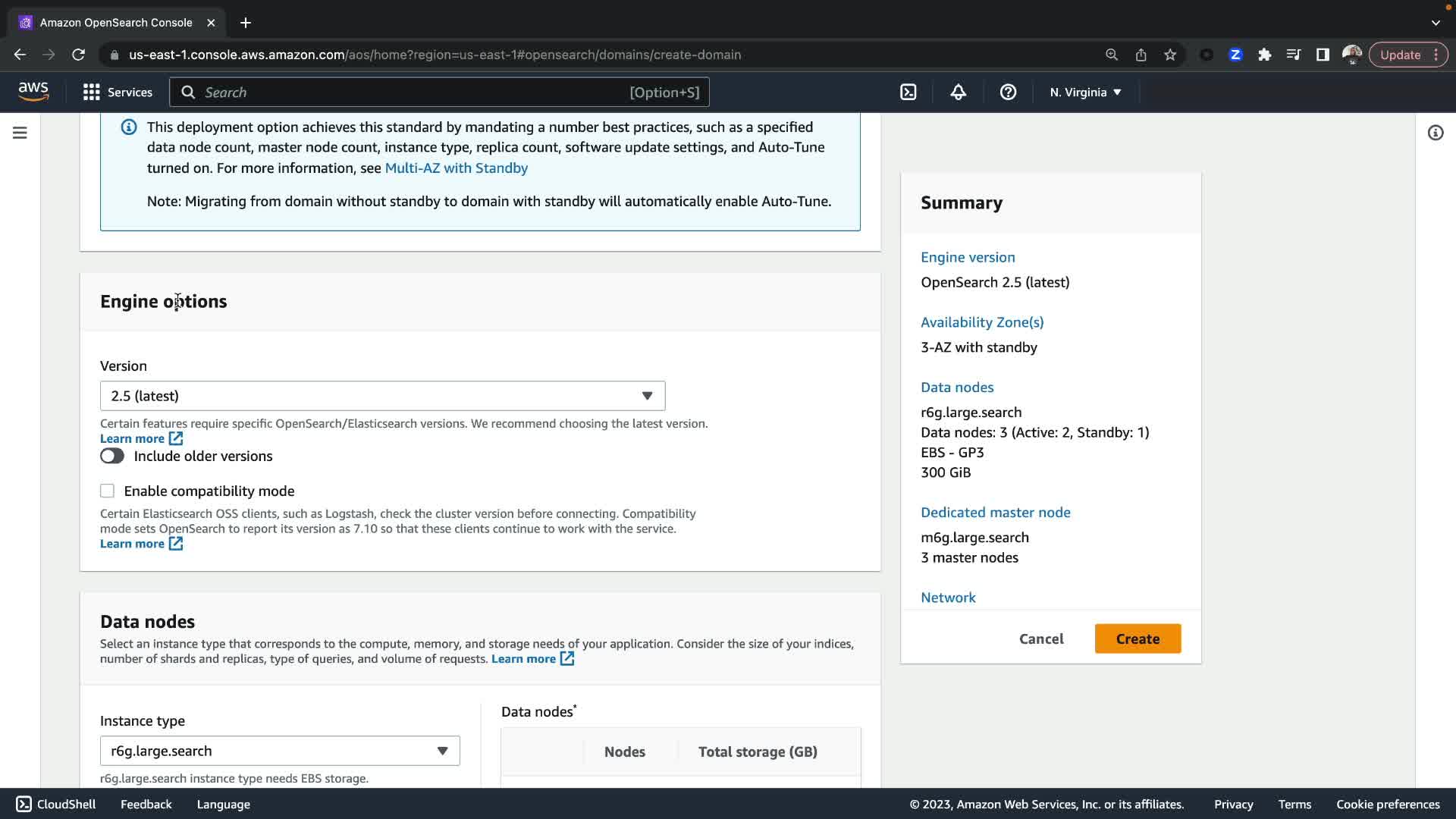Toggle Include older versions switch
Viewport: 1456px width, 819px height.
coord(112,456)
